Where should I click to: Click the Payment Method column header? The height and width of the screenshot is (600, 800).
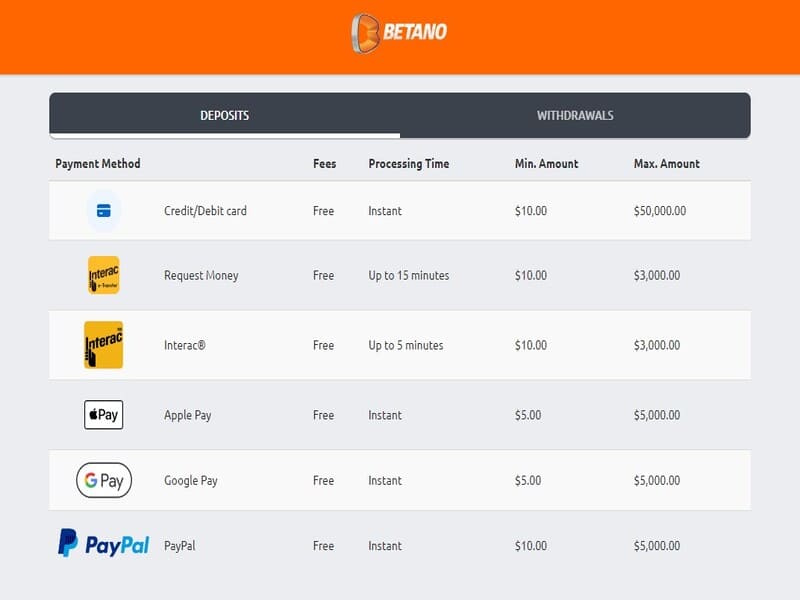coord(98,164)
